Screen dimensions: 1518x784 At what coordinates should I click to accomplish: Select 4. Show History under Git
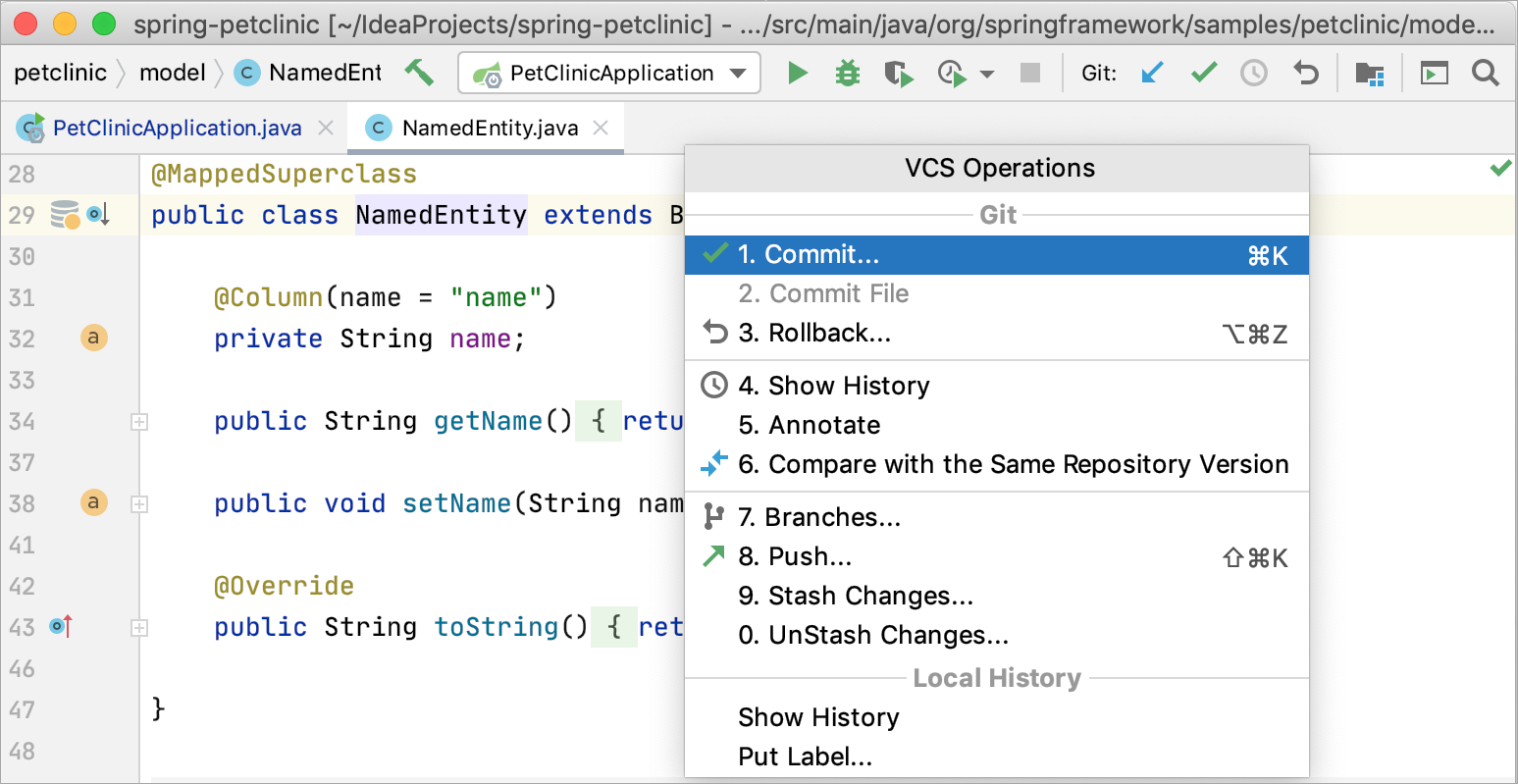click(997, 386)
